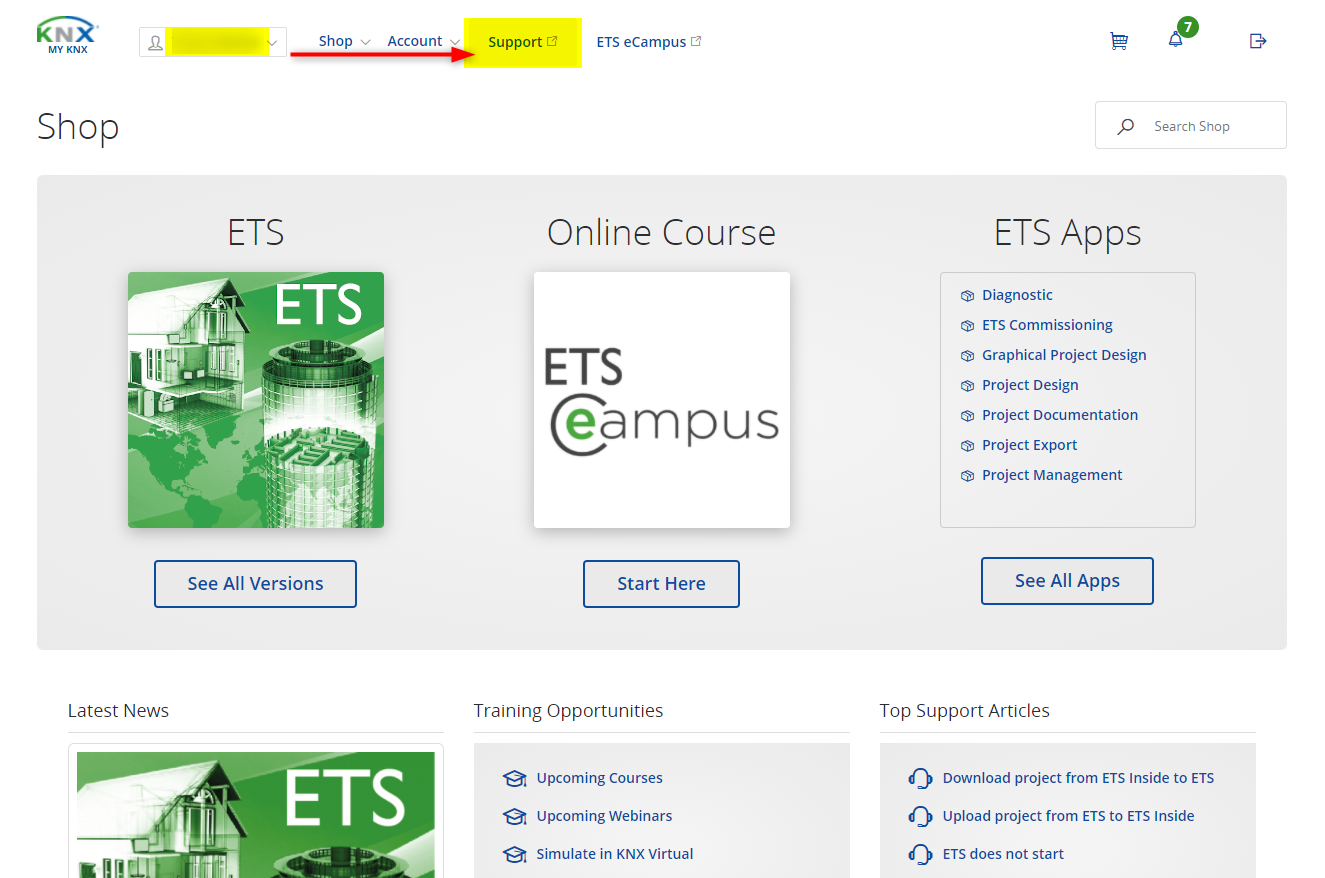The width and height of the screenshot is (1325, 878).
Task: Click the package icon beside Project Management
Action: pos(967,475)
